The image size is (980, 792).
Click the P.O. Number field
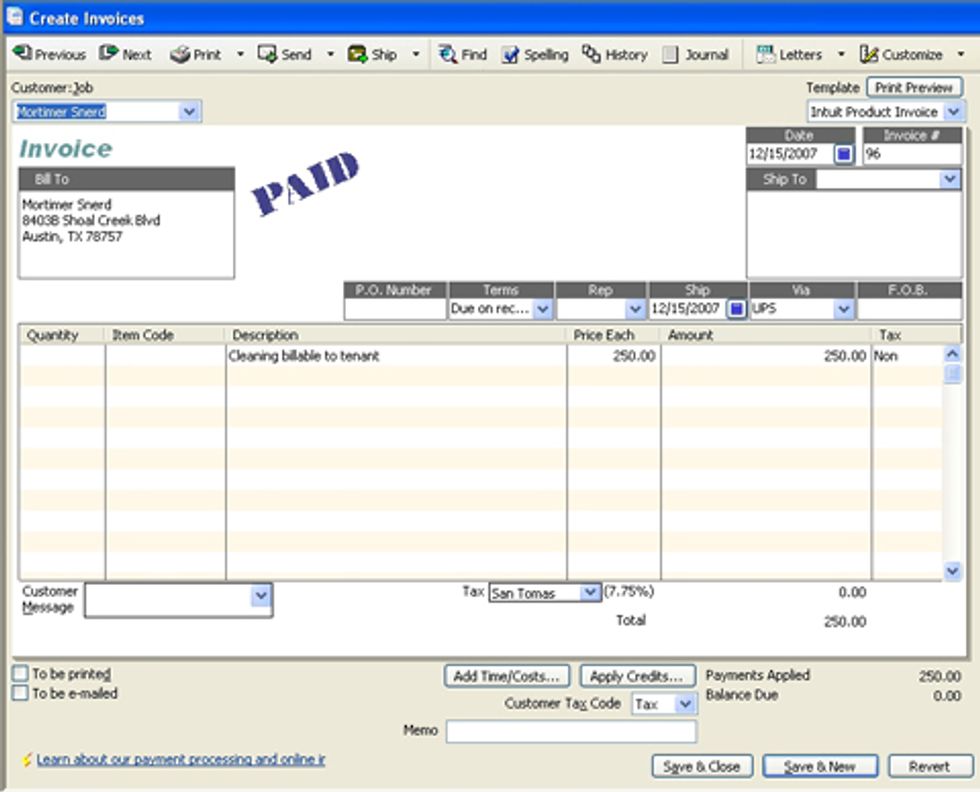(x=395, y=309)
